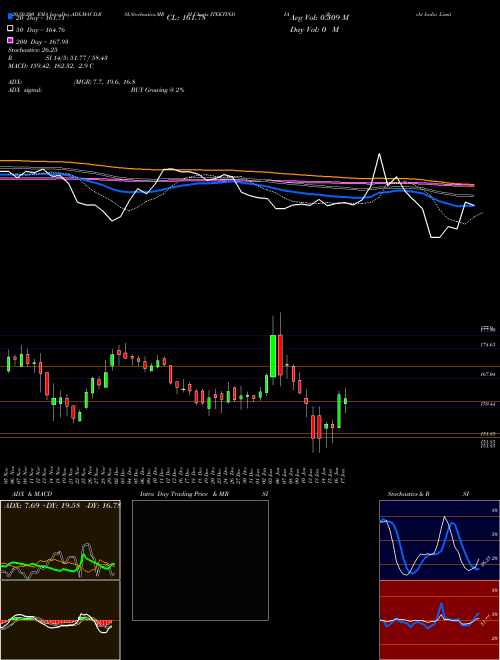Click the blue 20 Day legend swatch
This screenshot has width=500, height=660.
coord(10,17)
